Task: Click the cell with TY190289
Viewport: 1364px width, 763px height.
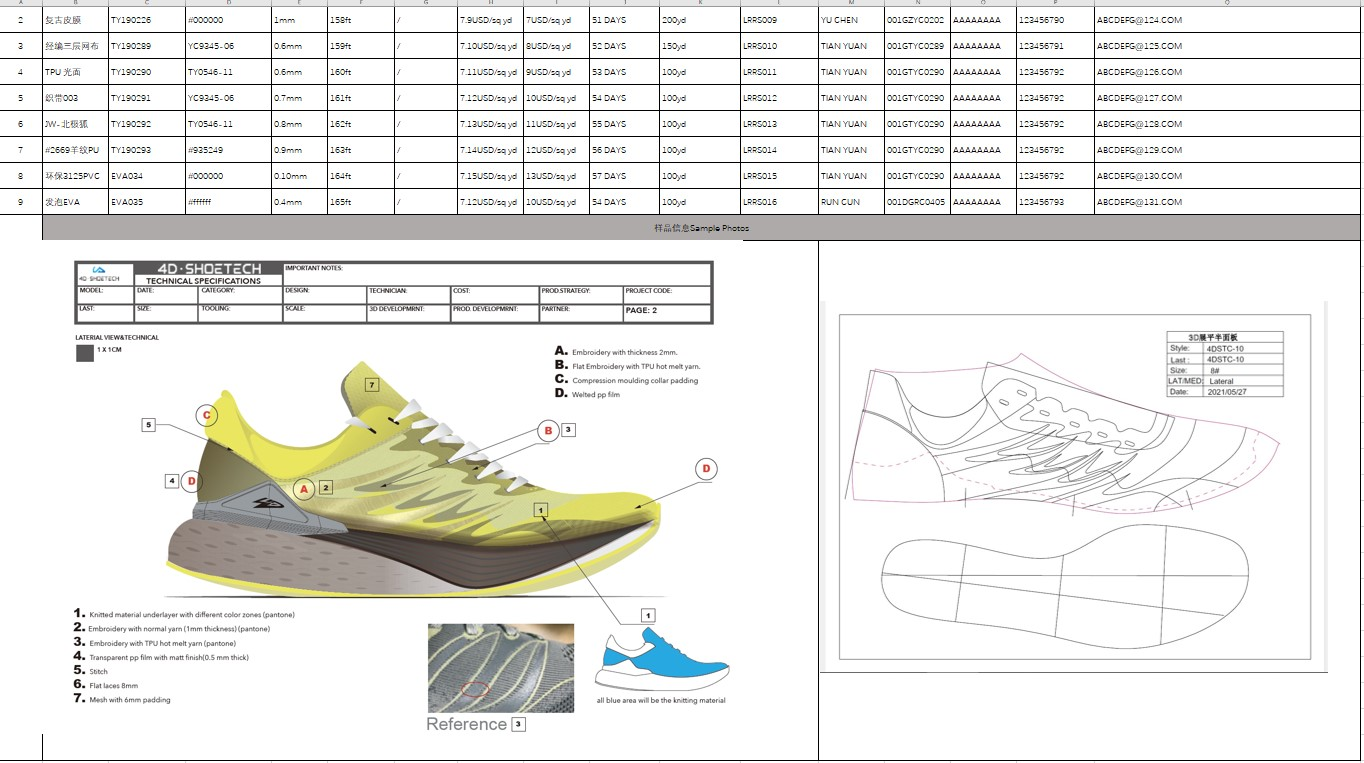Action: [146, 46]
